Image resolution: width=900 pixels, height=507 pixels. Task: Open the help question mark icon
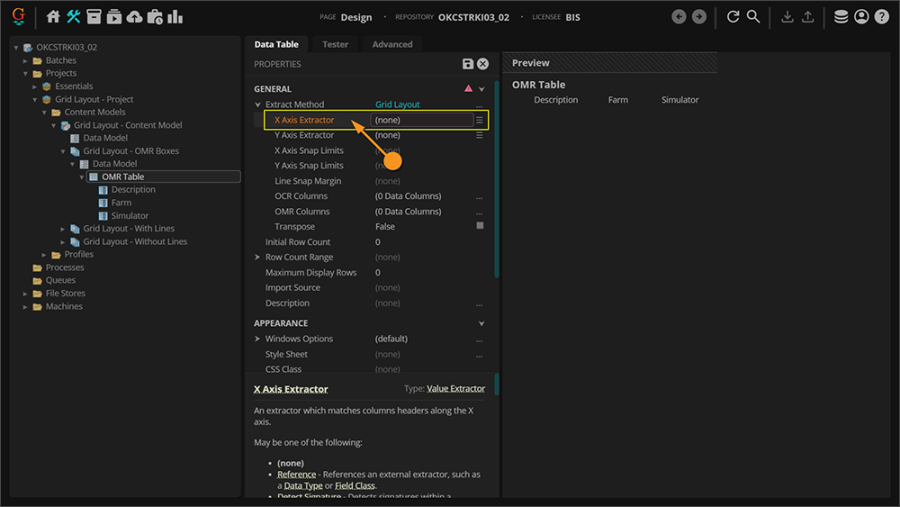[881, 17]
